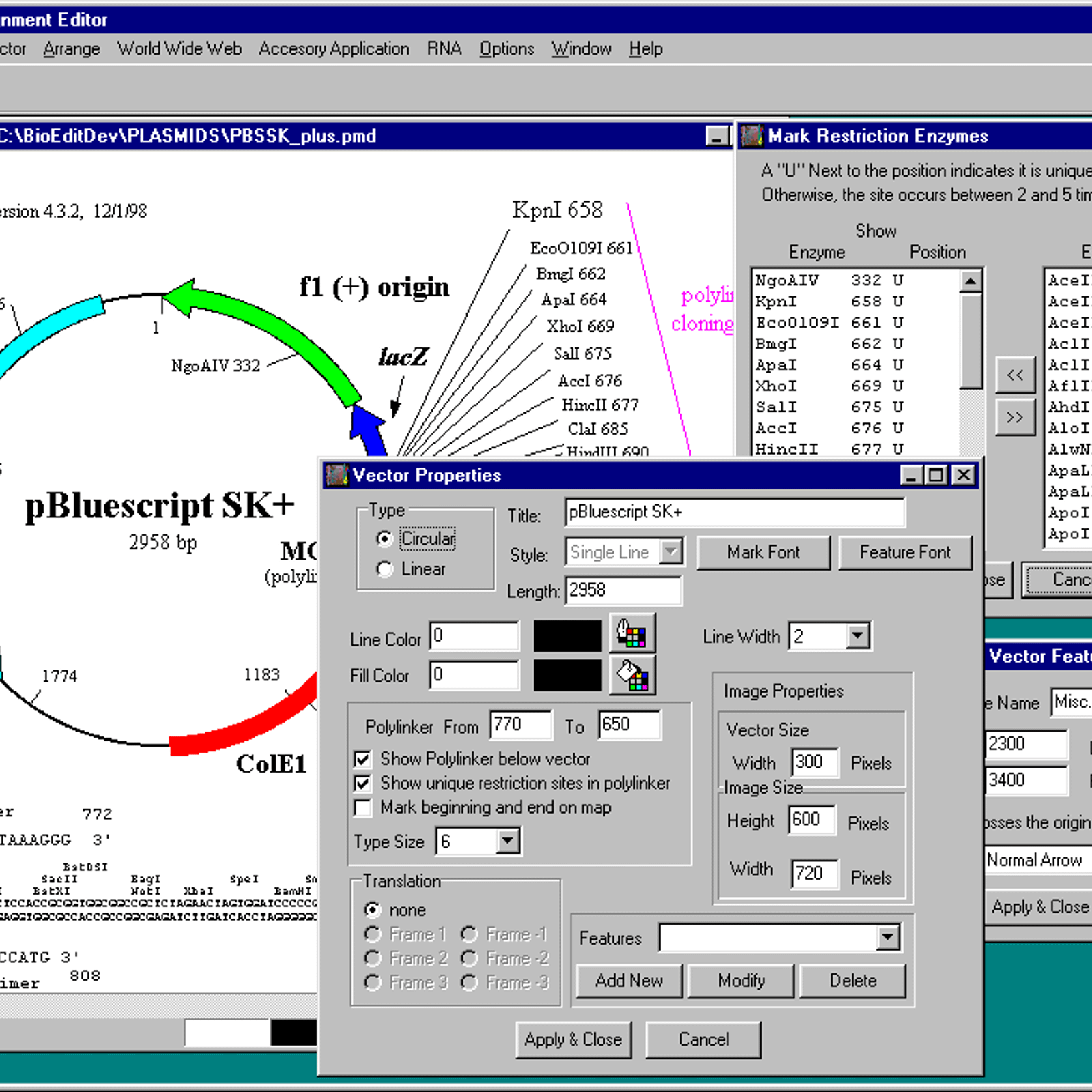Maximize the Vector Properties dialog
Viewport: 1092px width, 1092px height.
pyautogui.click(x=936, y=475)
